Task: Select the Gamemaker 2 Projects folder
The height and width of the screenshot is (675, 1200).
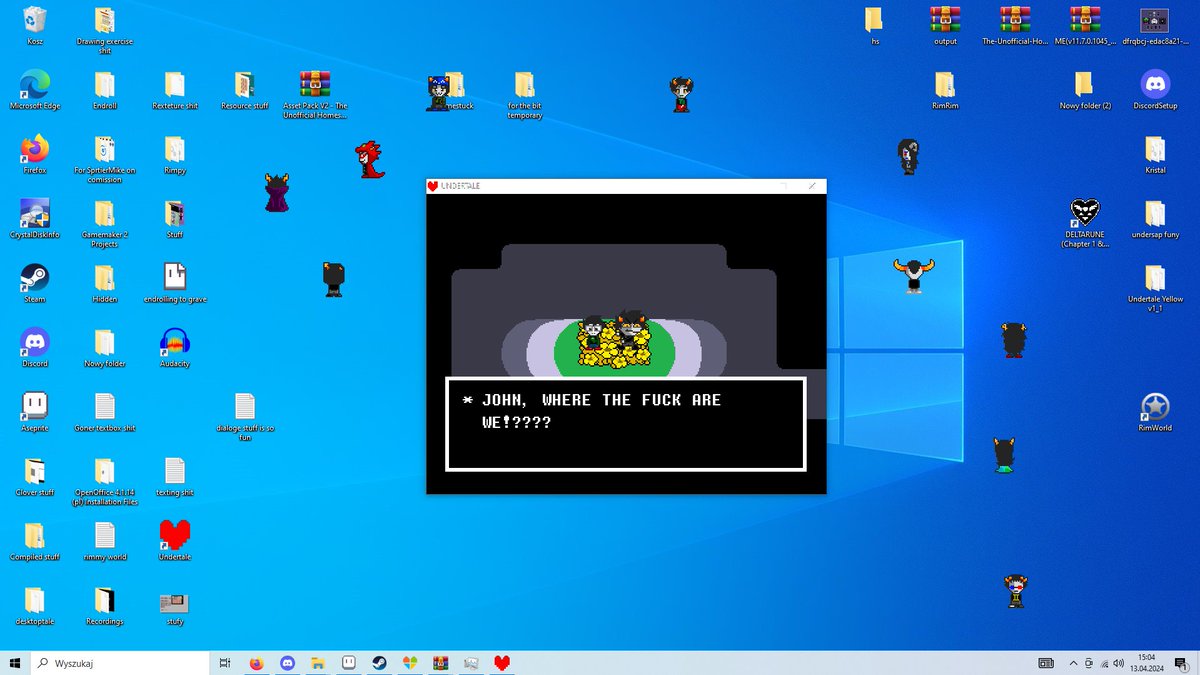Action: coord(104,223)
